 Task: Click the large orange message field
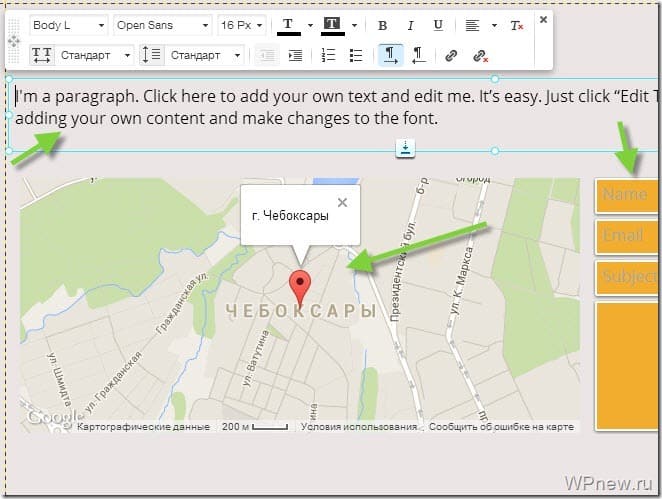(627, 366)
